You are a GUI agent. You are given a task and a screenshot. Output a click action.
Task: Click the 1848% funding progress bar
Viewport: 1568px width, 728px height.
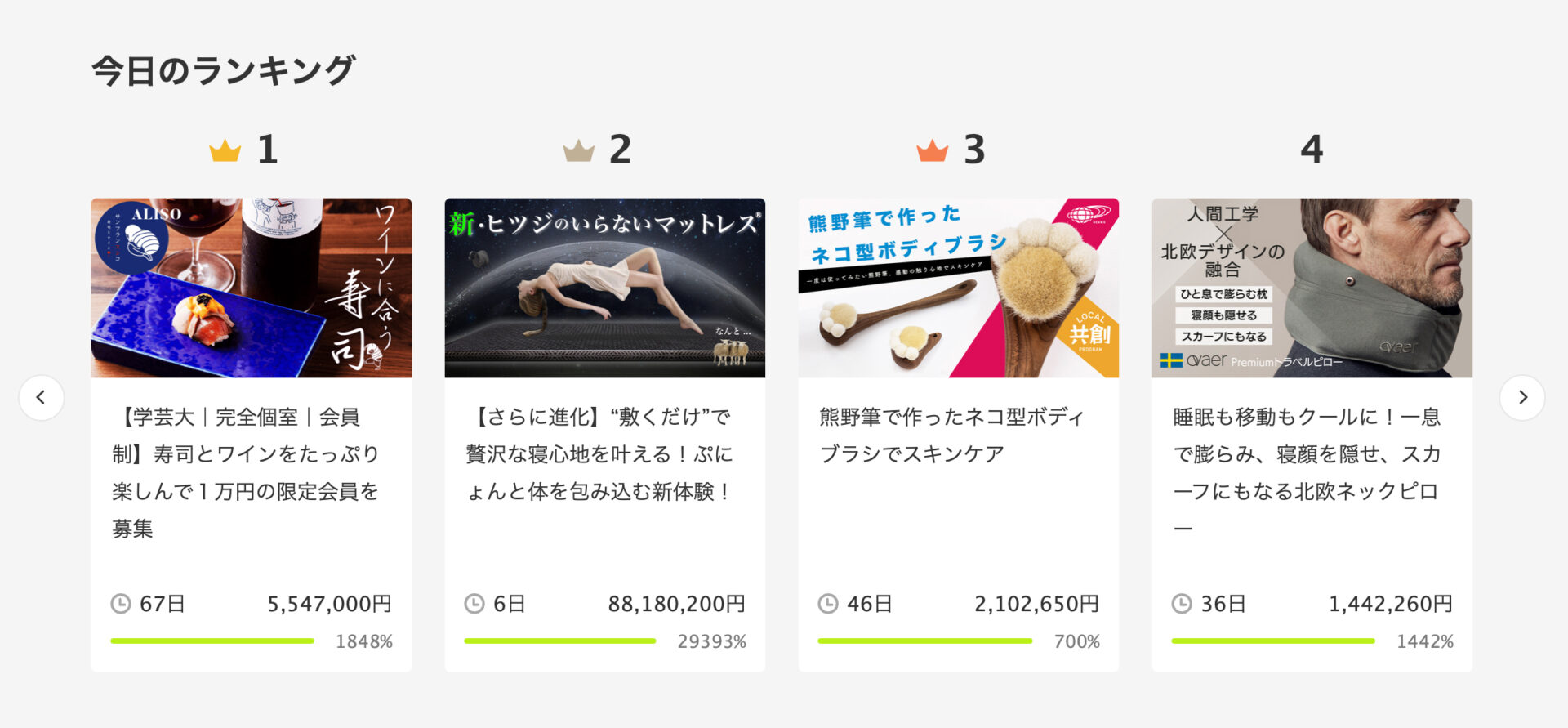(x=212, y=641)
